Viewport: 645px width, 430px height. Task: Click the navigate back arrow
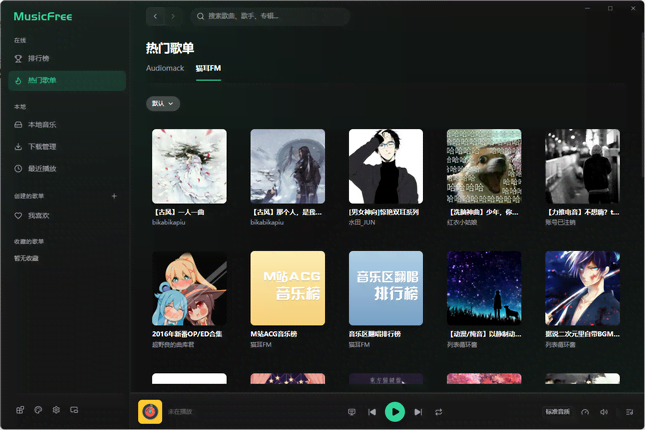point(155,16)
